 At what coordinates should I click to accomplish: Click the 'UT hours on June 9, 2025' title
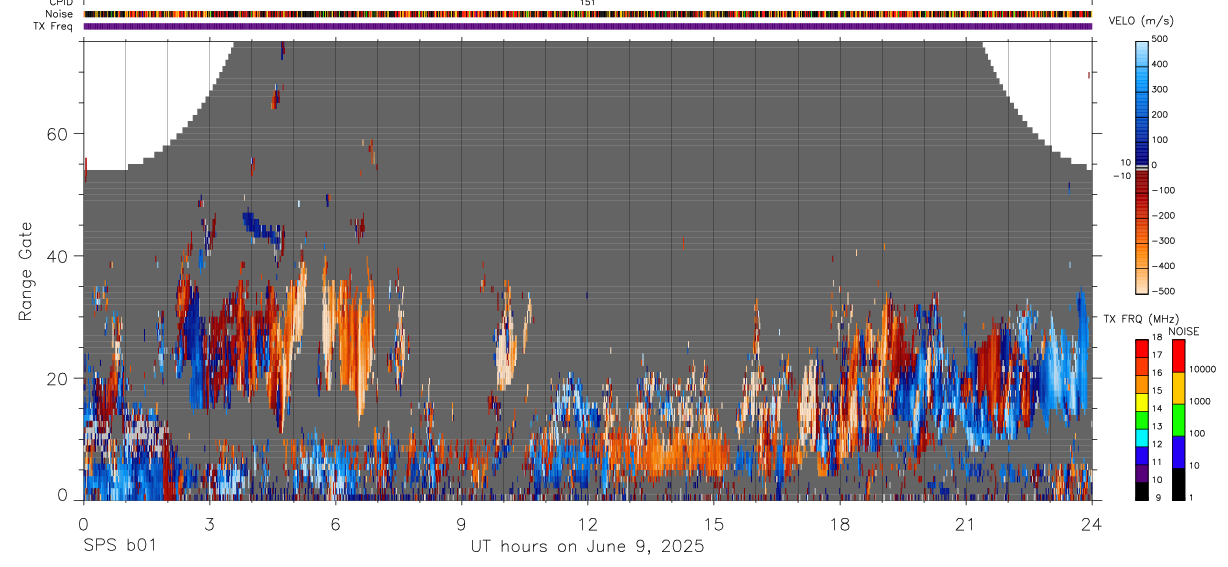pyautogui.click(x=587, y=547)
